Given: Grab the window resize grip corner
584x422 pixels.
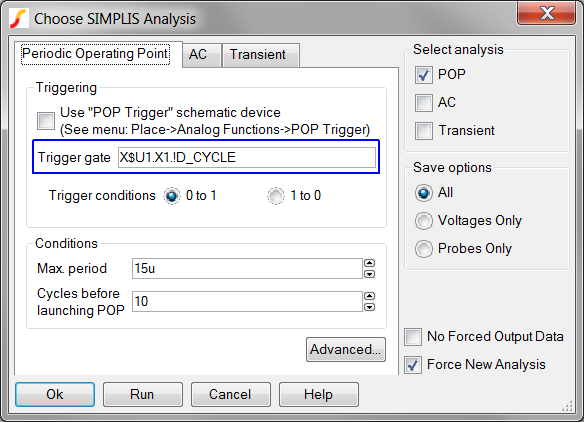Looking at the screenshot, I should click(567, 406).
